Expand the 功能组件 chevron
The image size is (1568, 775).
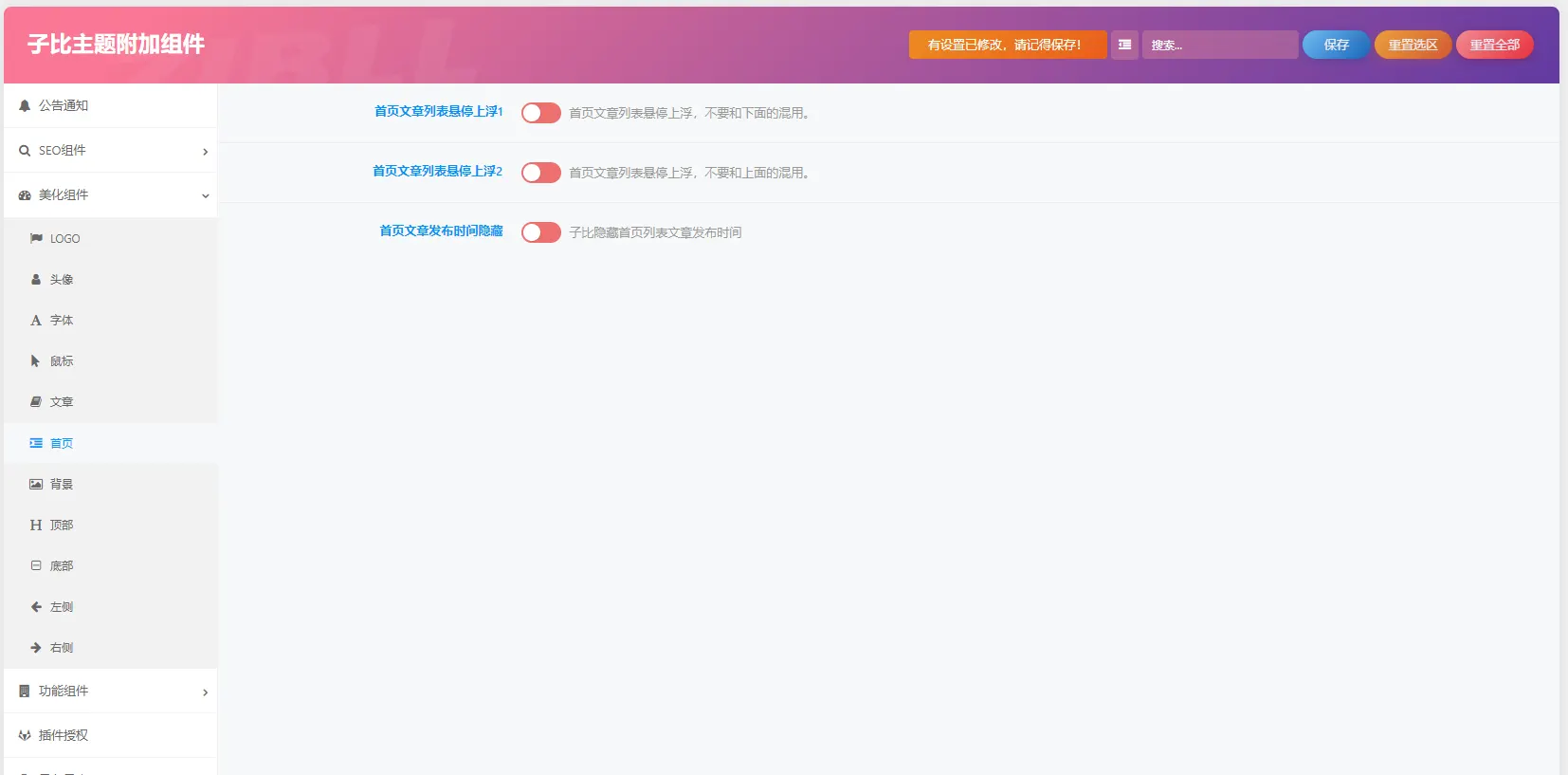point(205,692)
